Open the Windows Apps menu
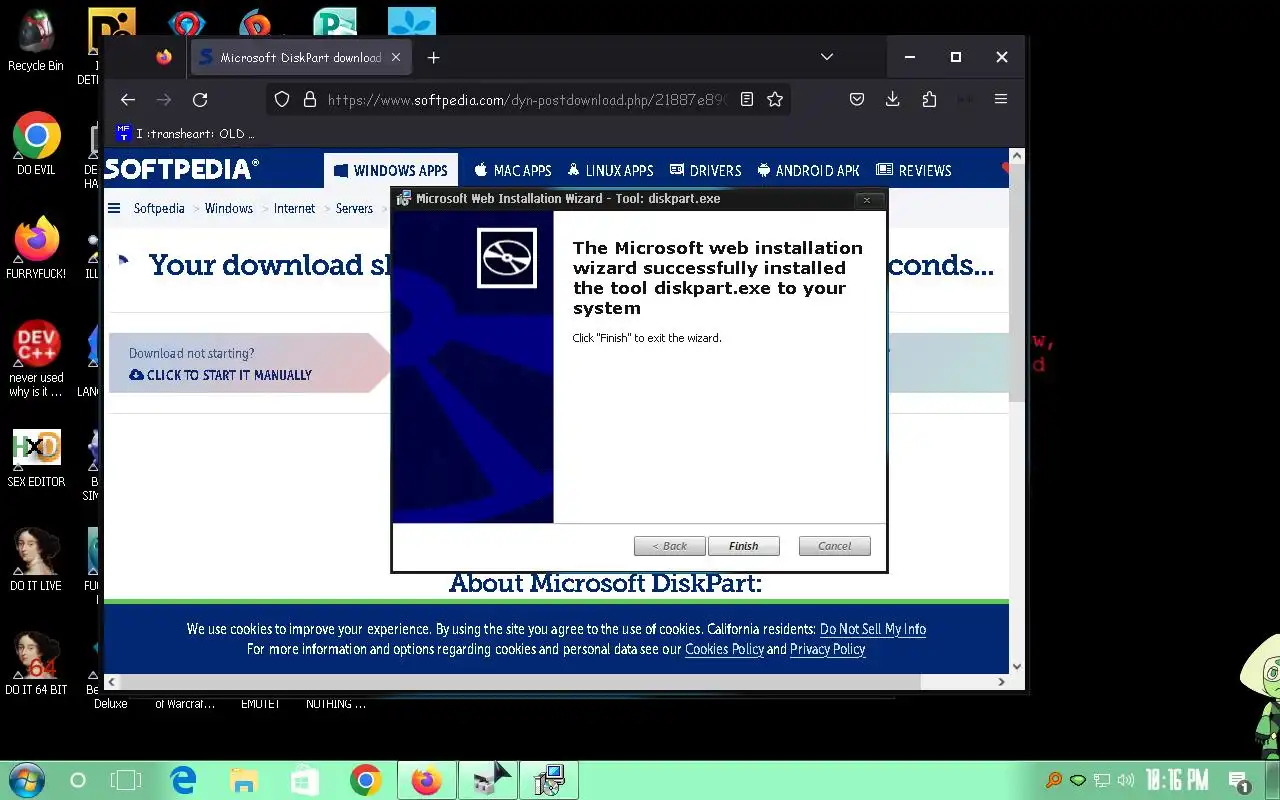1280x800 pixels. (x=391, y=170)
